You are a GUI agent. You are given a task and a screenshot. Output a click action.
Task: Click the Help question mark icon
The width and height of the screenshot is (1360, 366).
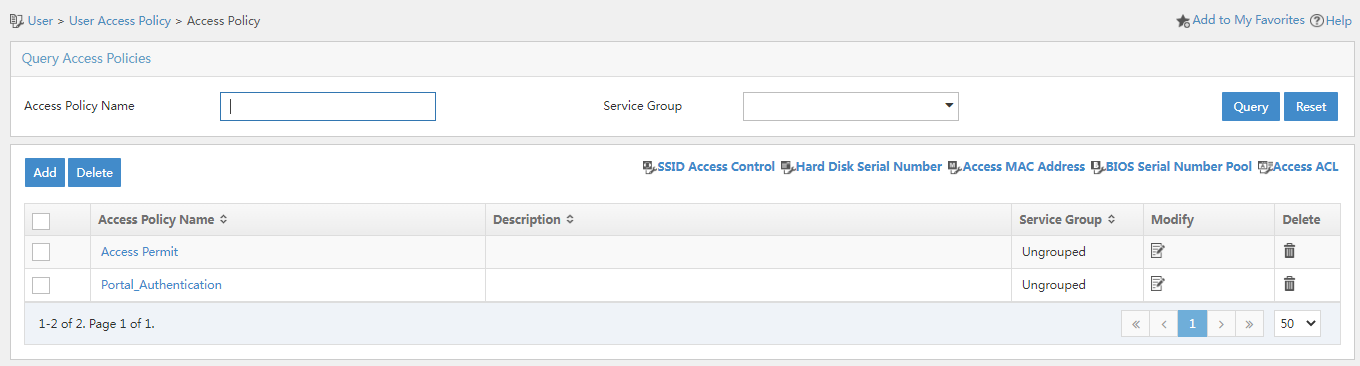pyautogui.click(x=1317, y=20)
